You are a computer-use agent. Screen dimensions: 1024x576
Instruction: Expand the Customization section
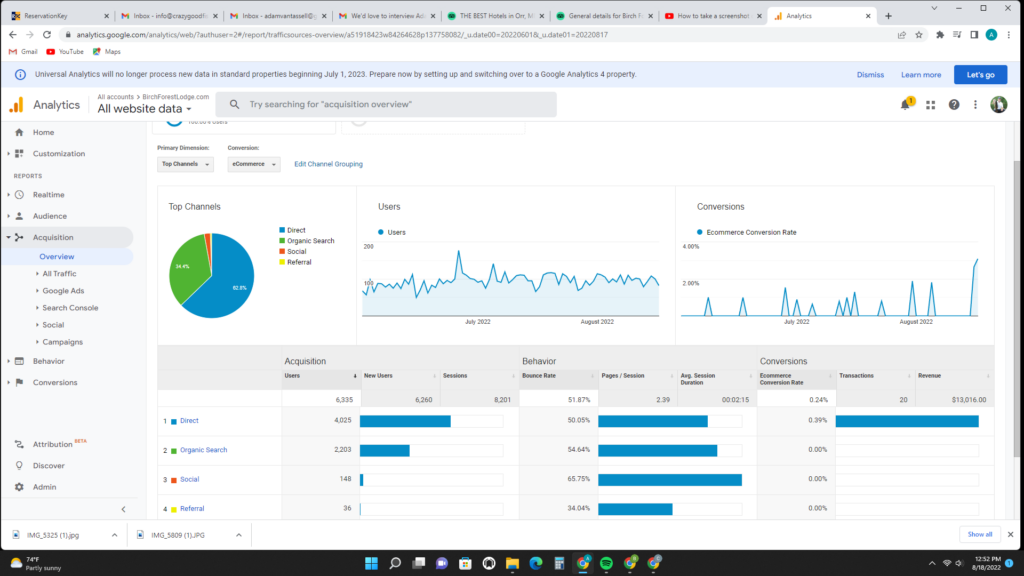click(8, 154)
